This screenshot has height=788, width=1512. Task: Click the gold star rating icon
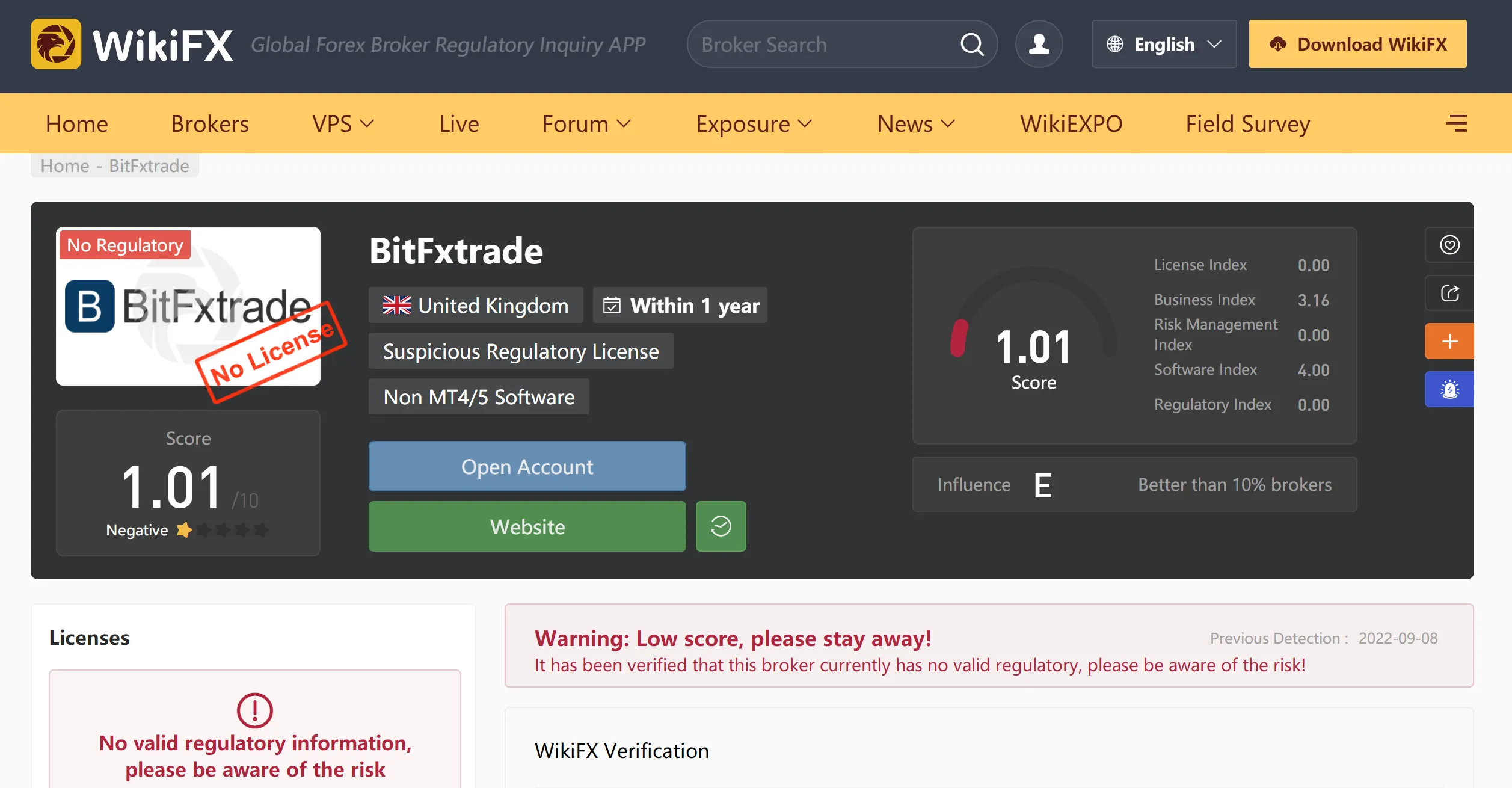click(184, 530)
